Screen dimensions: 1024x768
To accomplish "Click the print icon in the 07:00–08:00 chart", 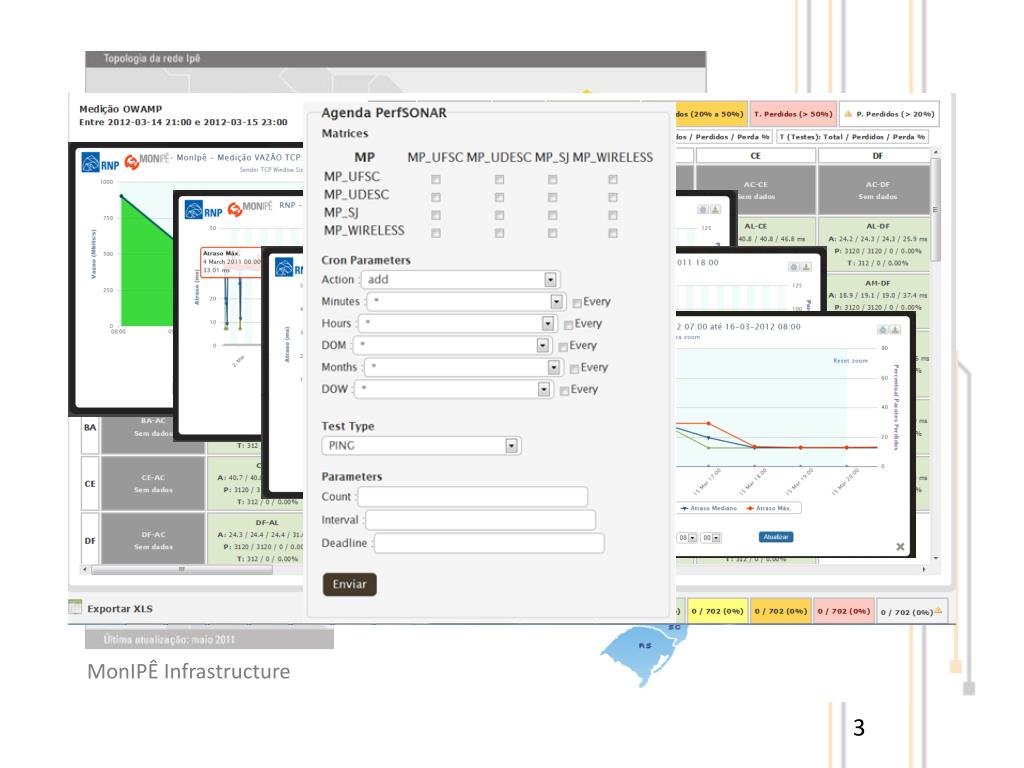I will click(883, 330).
